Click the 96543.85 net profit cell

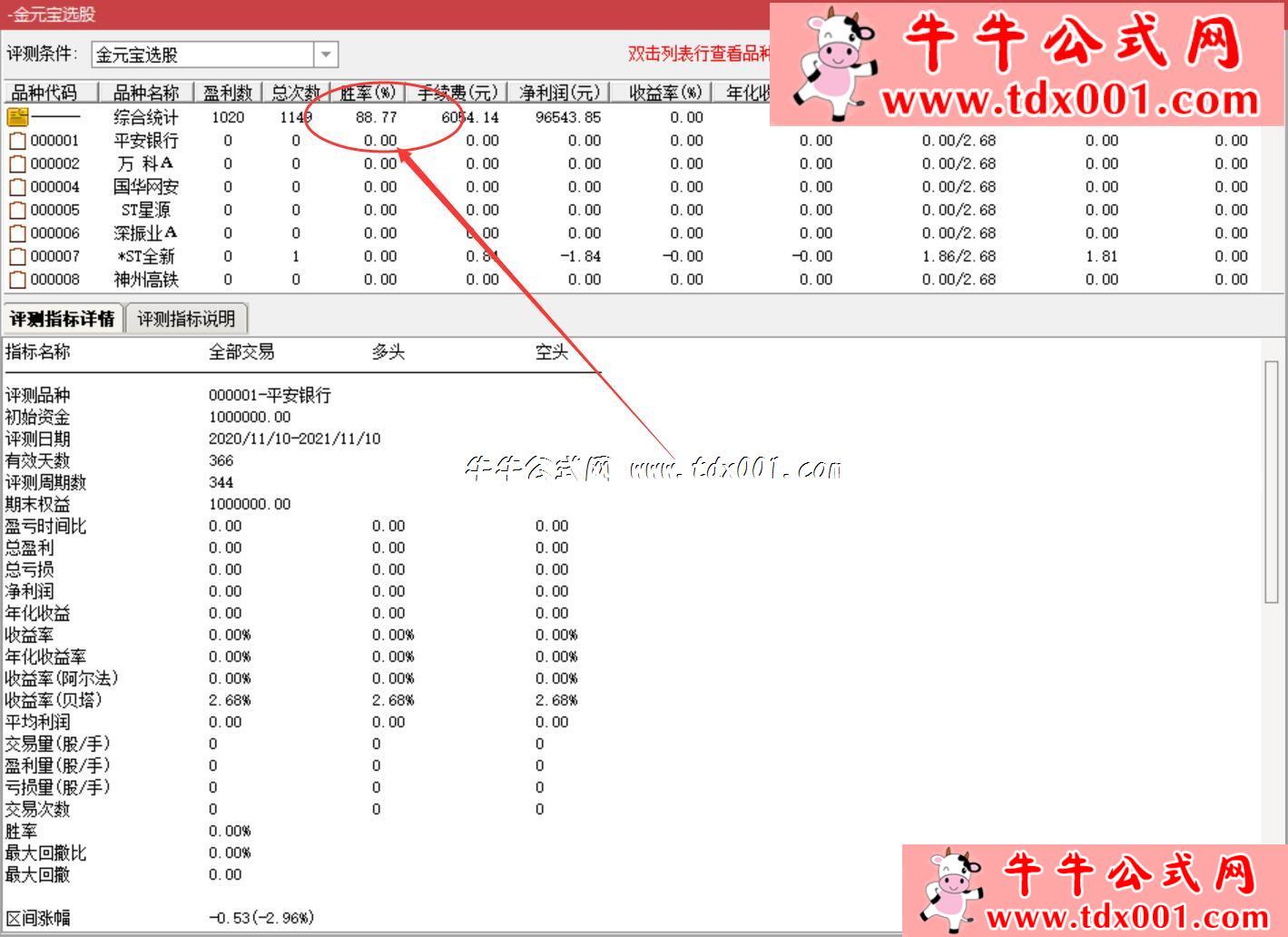click(567, 117)
